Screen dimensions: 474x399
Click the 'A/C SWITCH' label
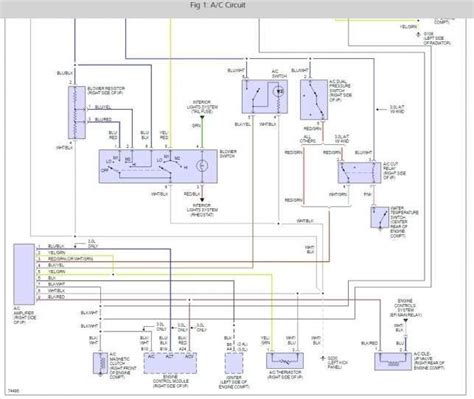pos(279,74)
